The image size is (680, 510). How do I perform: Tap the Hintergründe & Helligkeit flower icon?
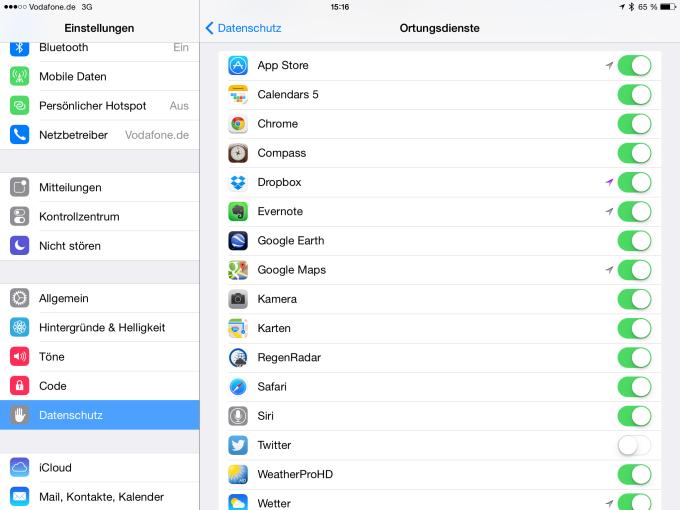[20, 327]
